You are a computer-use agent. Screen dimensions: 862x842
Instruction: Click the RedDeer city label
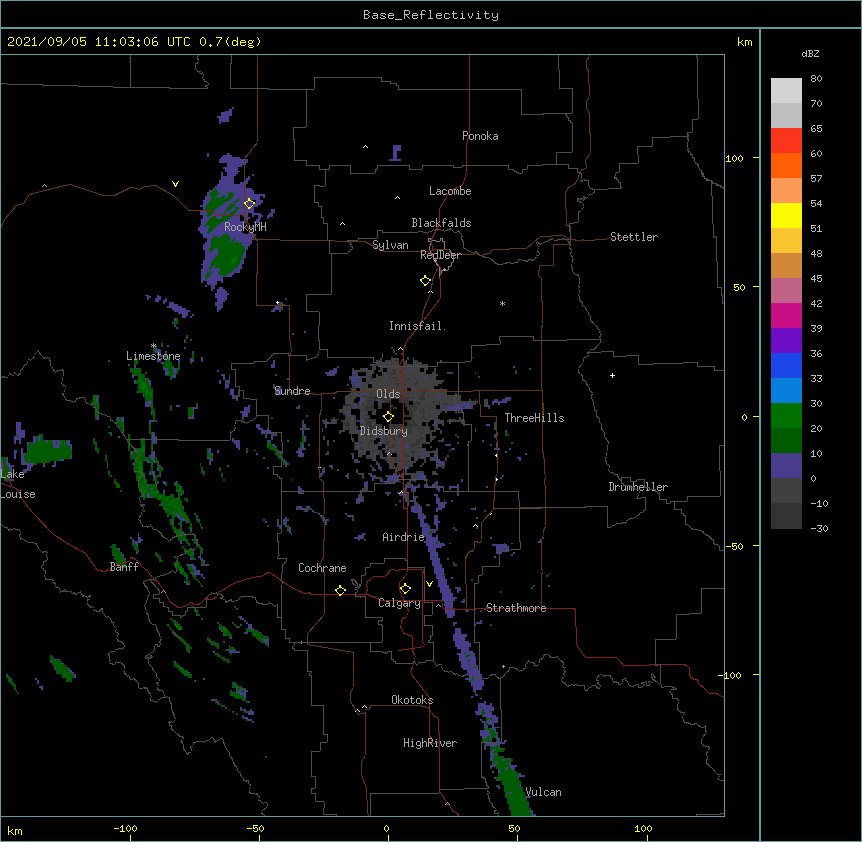(440, 255)
